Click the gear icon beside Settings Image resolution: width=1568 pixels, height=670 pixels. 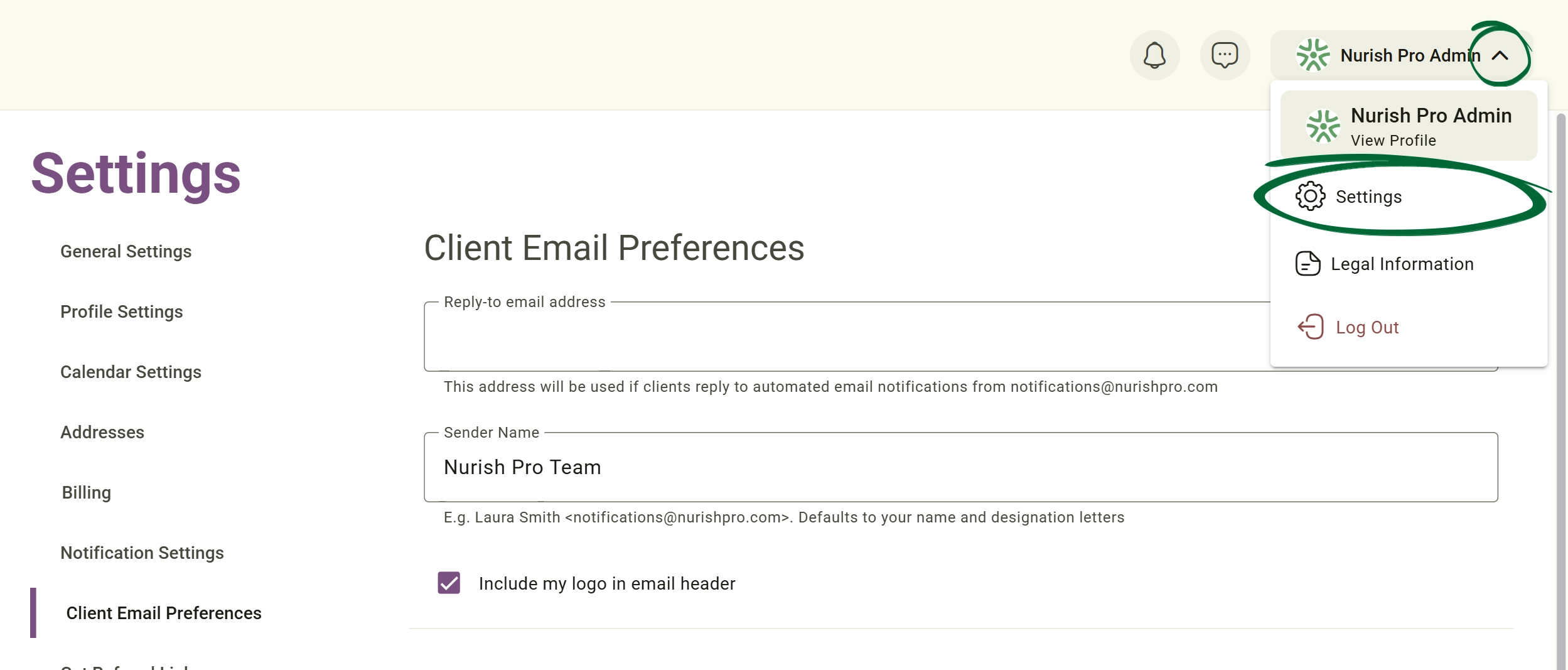1310,197
